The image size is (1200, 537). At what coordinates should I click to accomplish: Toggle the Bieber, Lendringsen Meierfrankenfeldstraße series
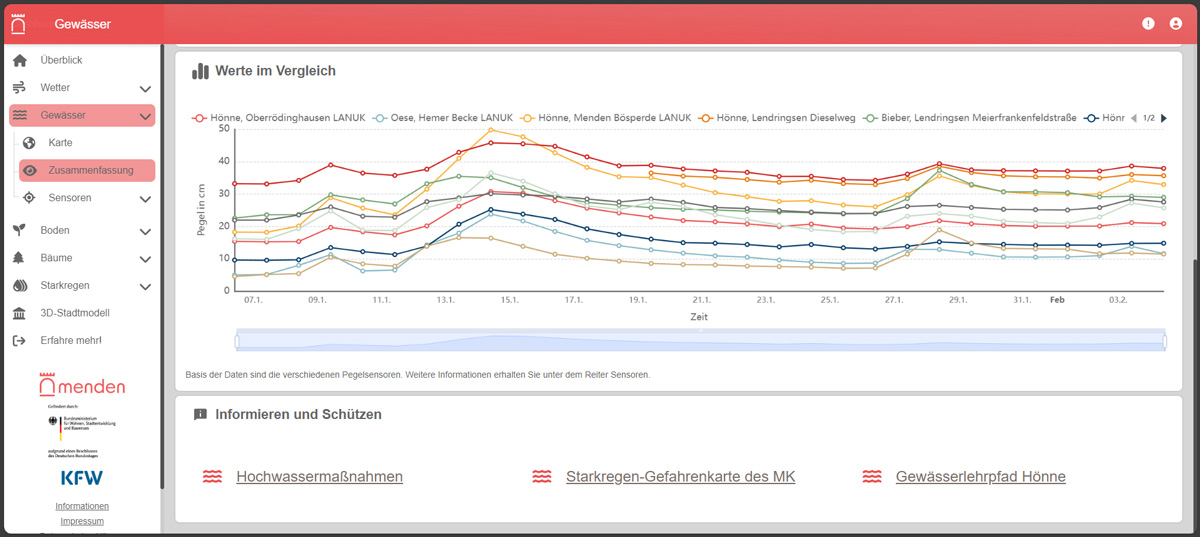coord(969,118)
